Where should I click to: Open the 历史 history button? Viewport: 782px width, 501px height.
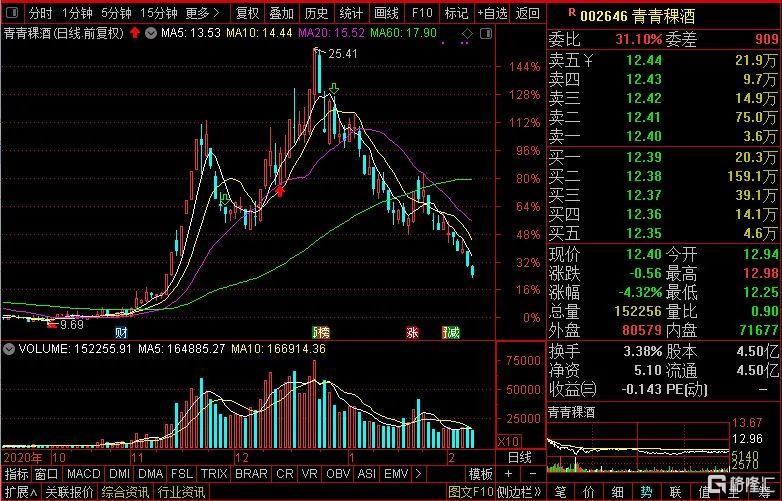316,13
